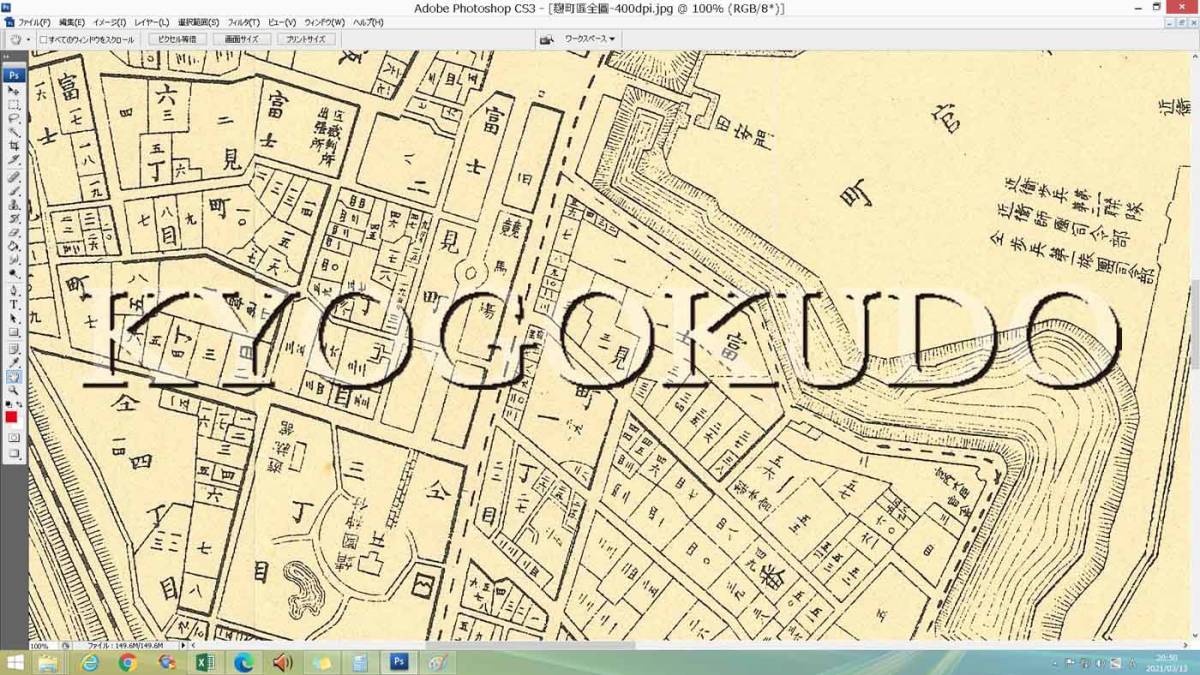Viewport: 1200px width, 675px height.
Task: Open the ワークスペース dropdown
Action: 589,39
